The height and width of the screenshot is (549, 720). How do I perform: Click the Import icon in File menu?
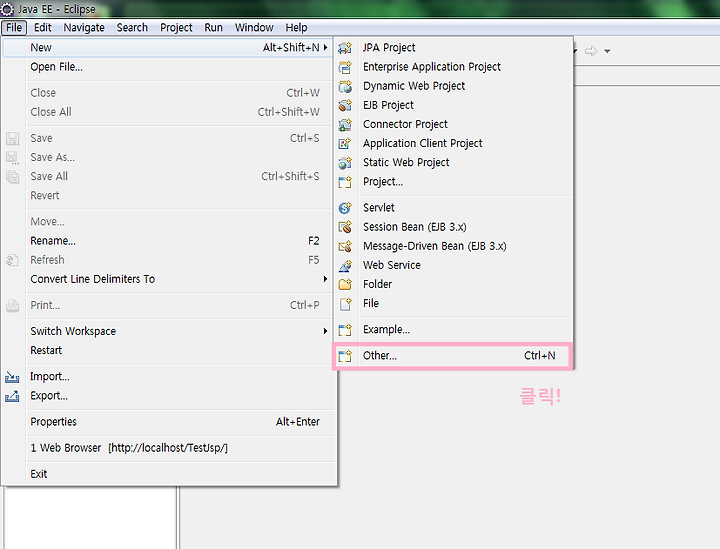[12, 377]
